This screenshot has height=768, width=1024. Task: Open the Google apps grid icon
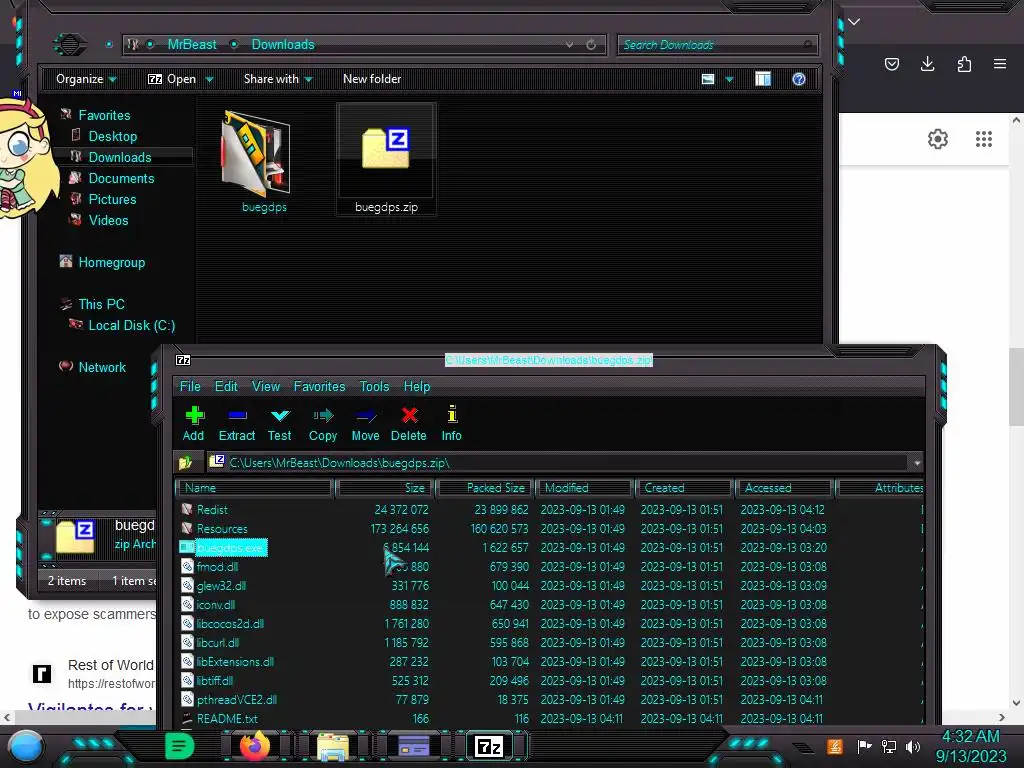984,138
